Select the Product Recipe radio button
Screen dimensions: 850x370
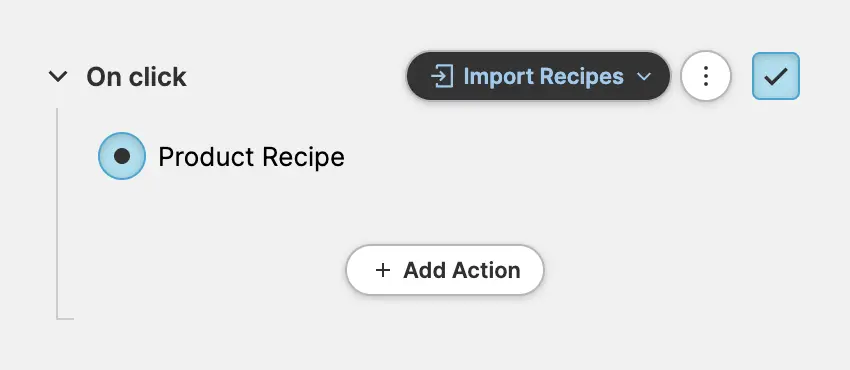(122, 156)
